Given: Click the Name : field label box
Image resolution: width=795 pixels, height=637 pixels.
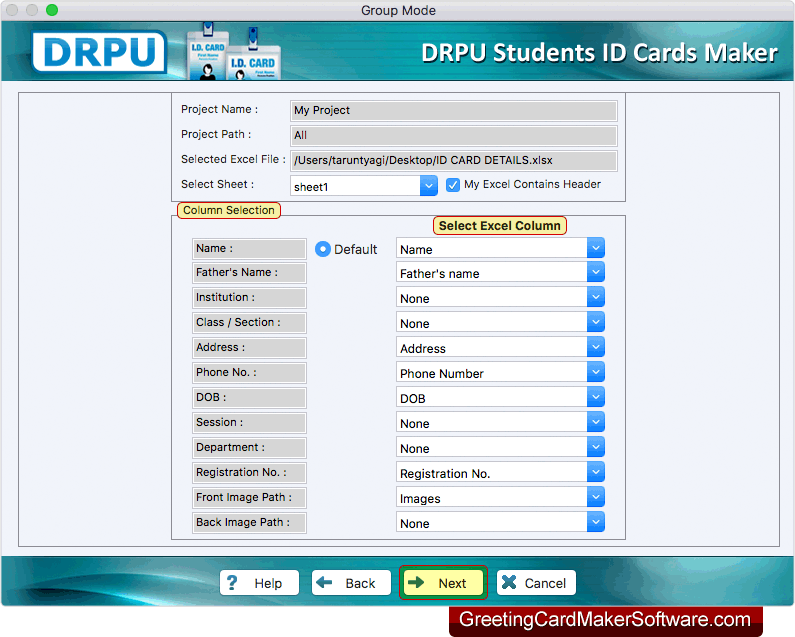Looking at the screenshot, I should click(x=249, y=249).
